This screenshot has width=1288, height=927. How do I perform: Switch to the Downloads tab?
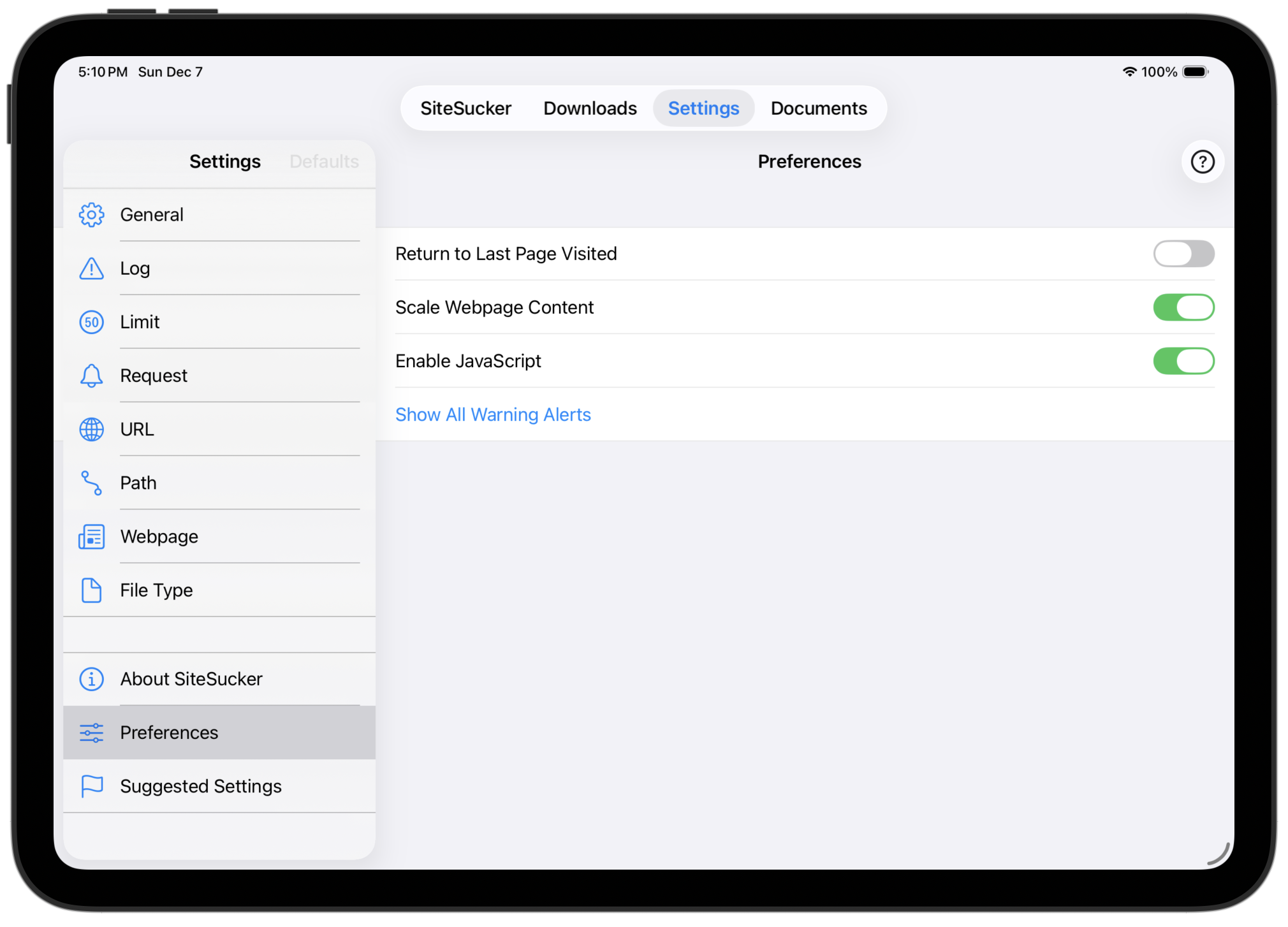590,108
